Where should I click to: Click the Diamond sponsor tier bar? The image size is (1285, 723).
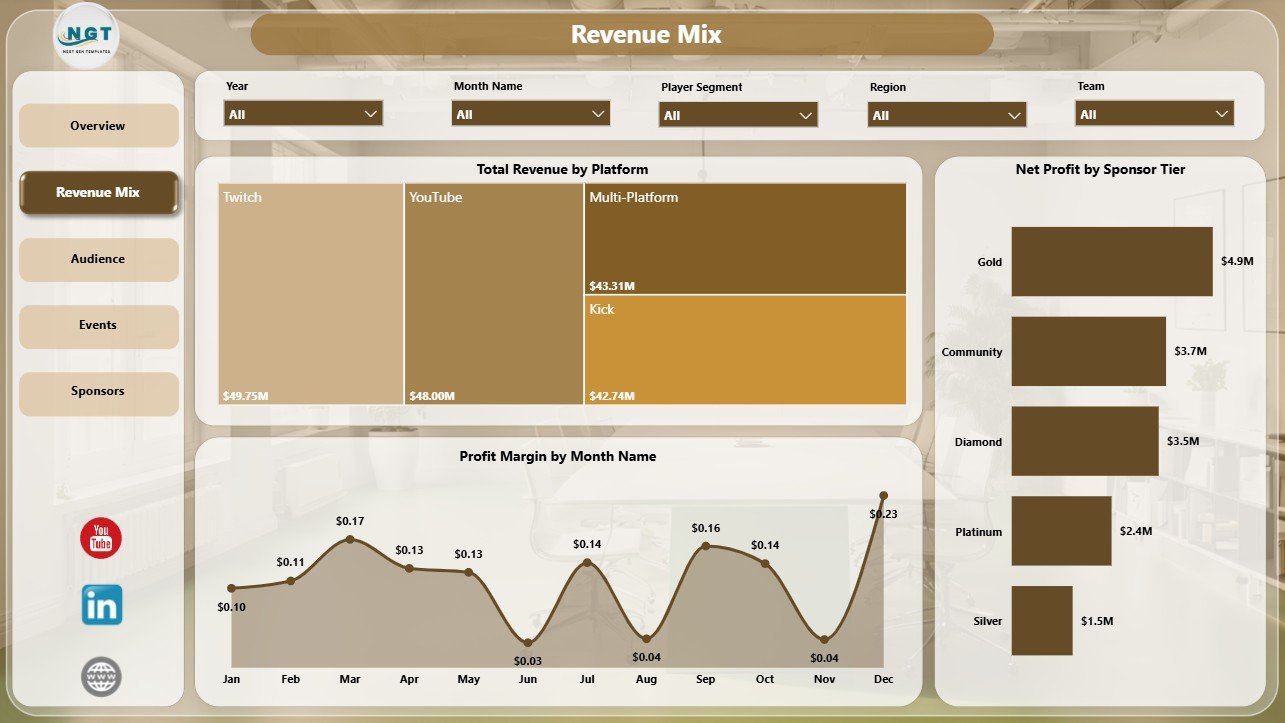1085,441
